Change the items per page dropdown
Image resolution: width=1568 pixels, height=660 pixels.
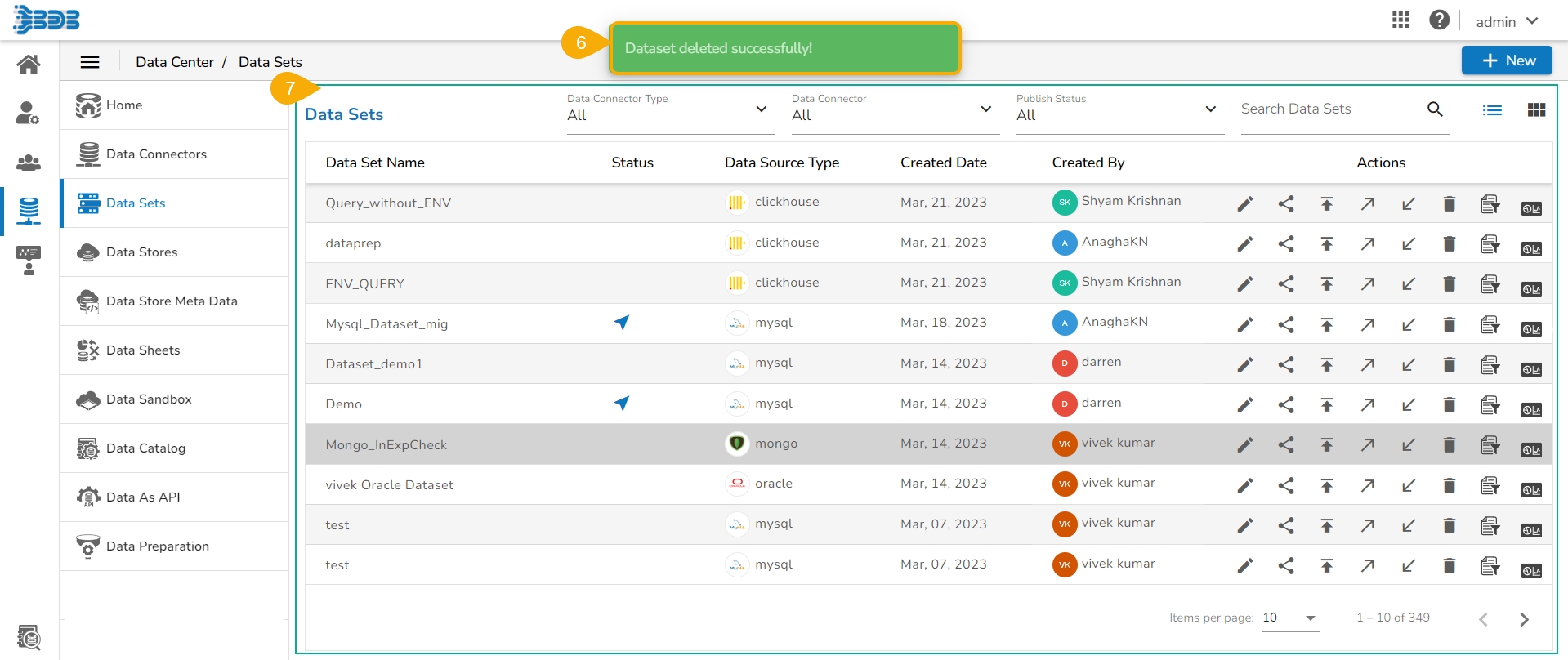click(x=1289, y=618)
